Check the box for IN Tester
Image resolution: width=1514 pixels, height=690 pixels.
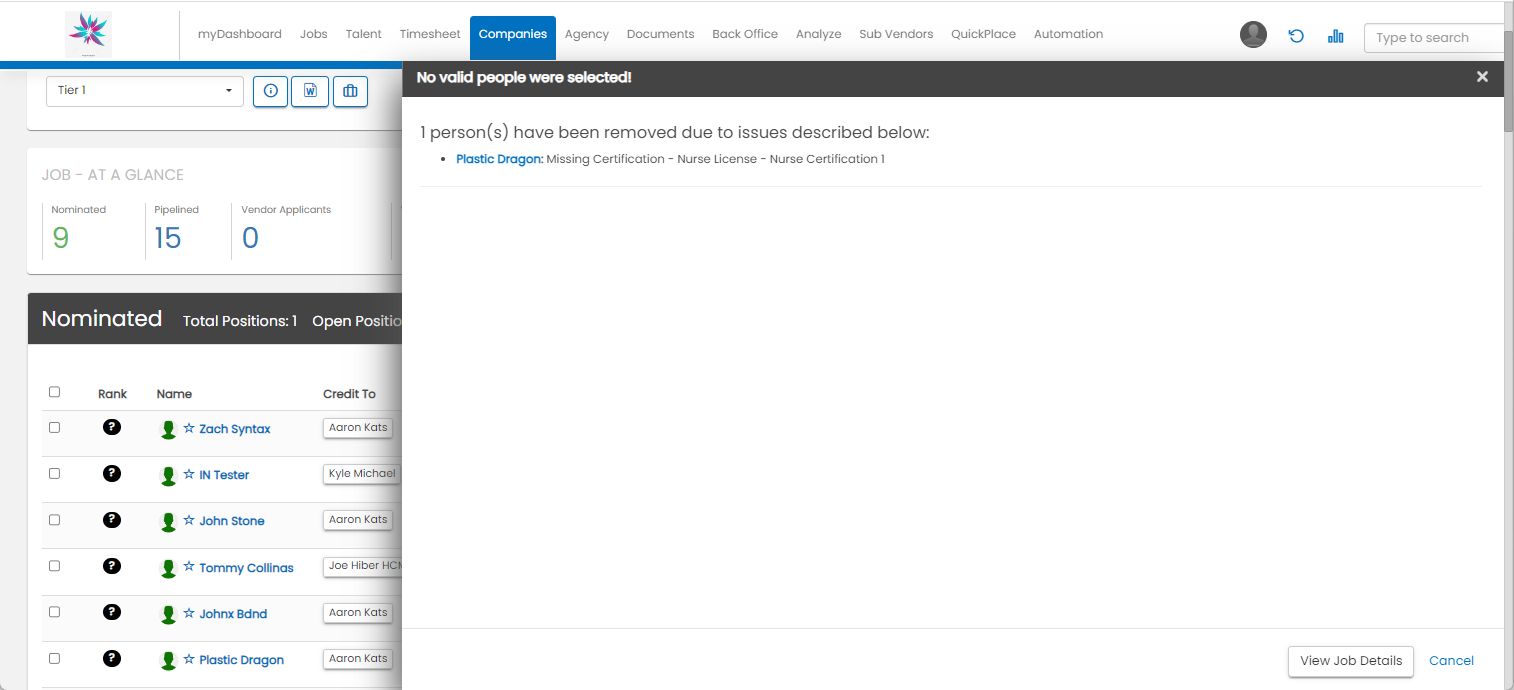point(54,473)
